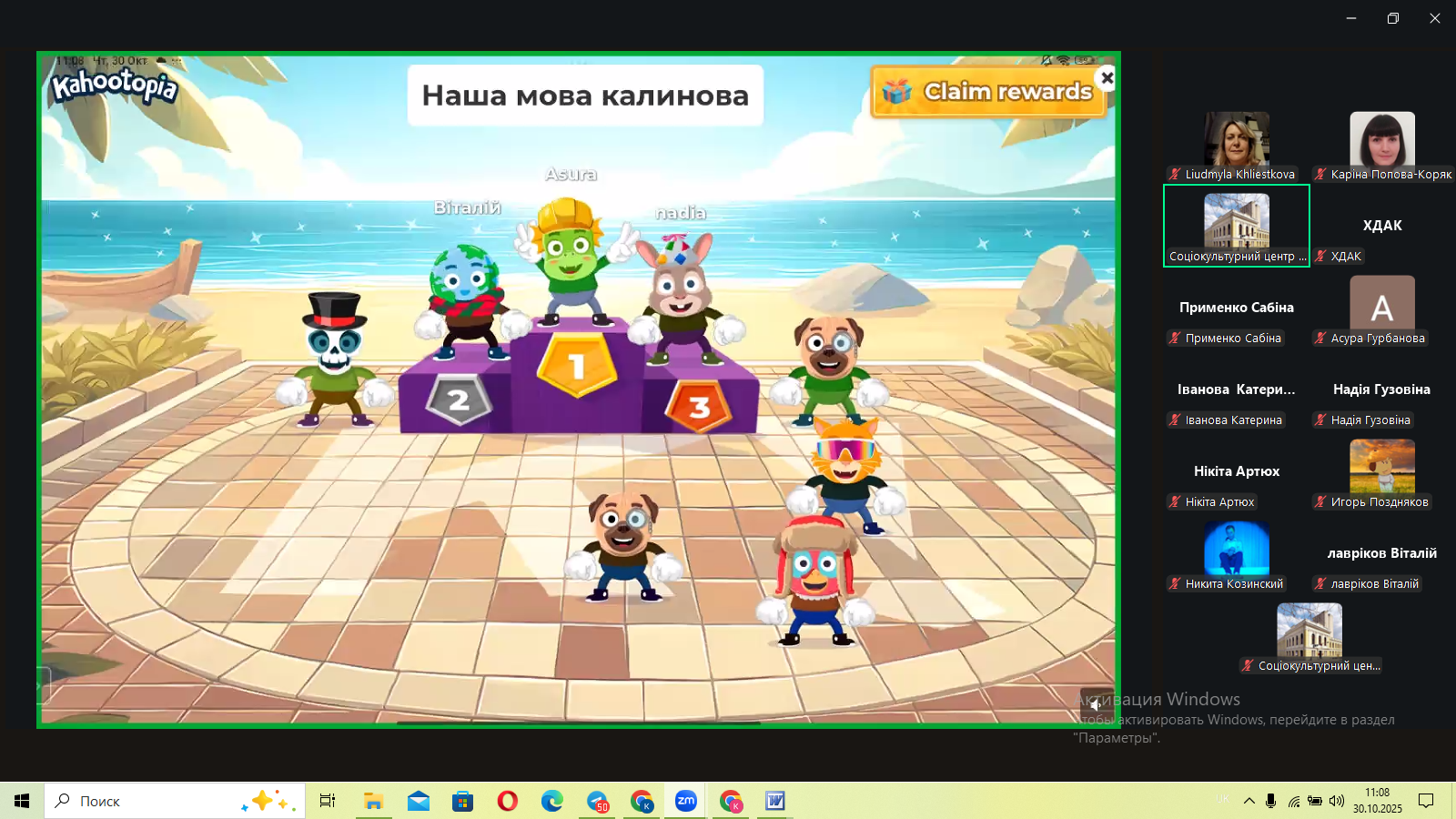This screenshot has height=819, width=1456.
Task: Expand the hidden system tray icons
Action: [x=1249, y=801]
